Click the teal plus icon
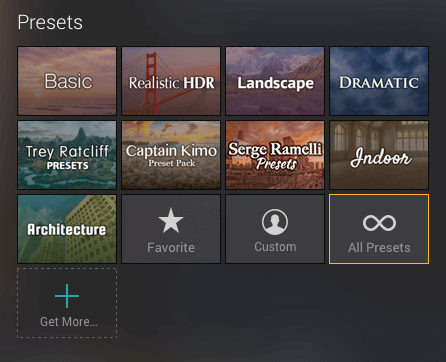 [x=67, y=296]
